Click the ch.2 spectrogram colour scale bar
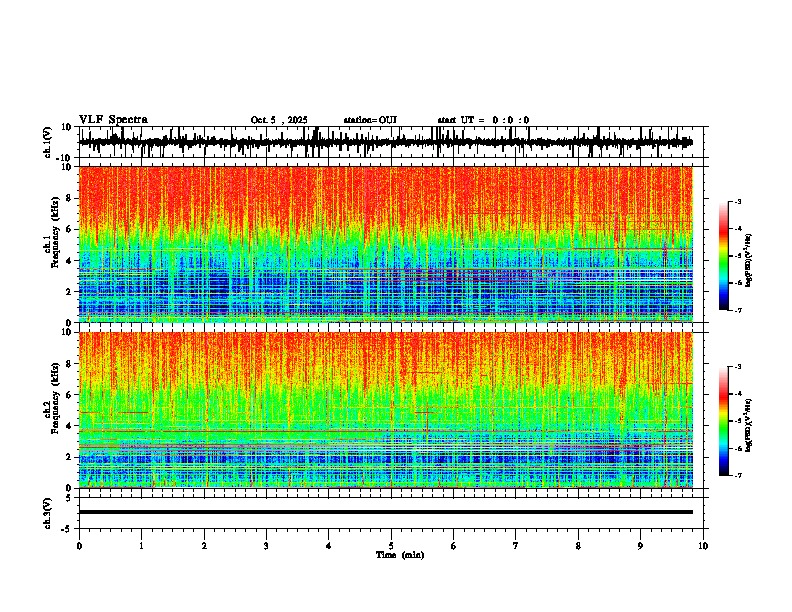792x612 pixels. click(723, 421)
